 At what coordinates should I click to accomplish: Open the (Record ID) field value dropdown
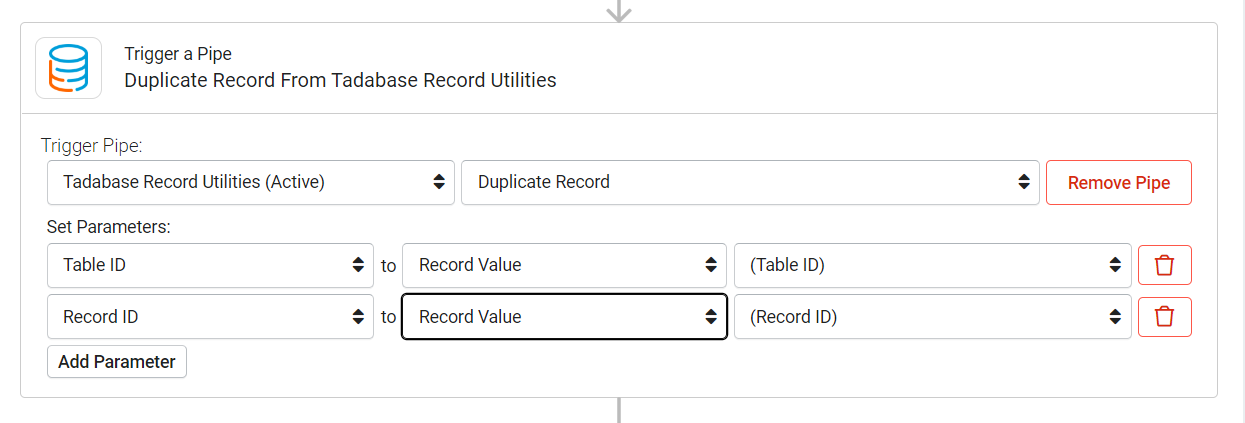(933, 316)
